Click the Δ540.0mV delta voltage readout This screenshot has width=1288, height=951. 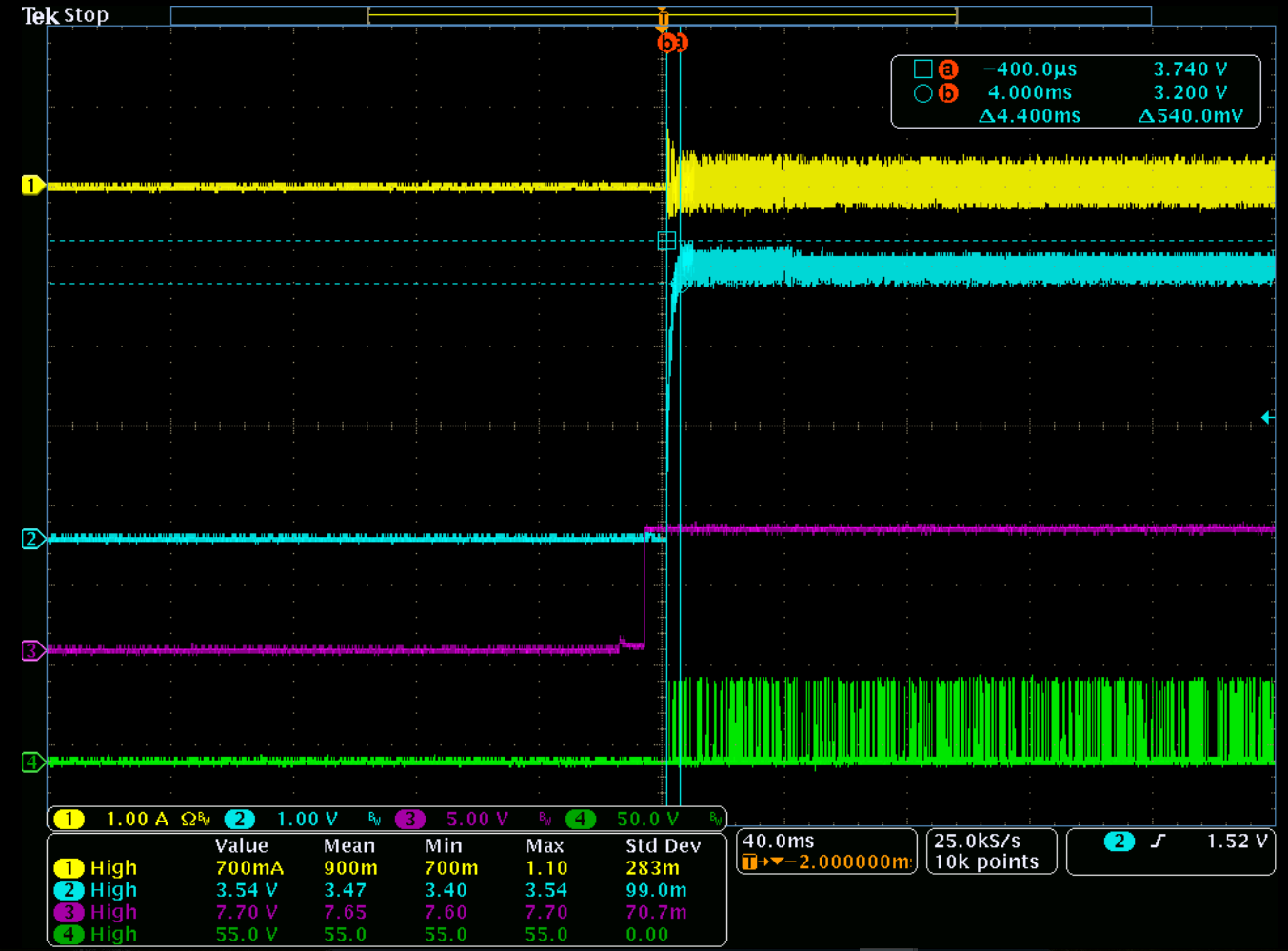1191,115
